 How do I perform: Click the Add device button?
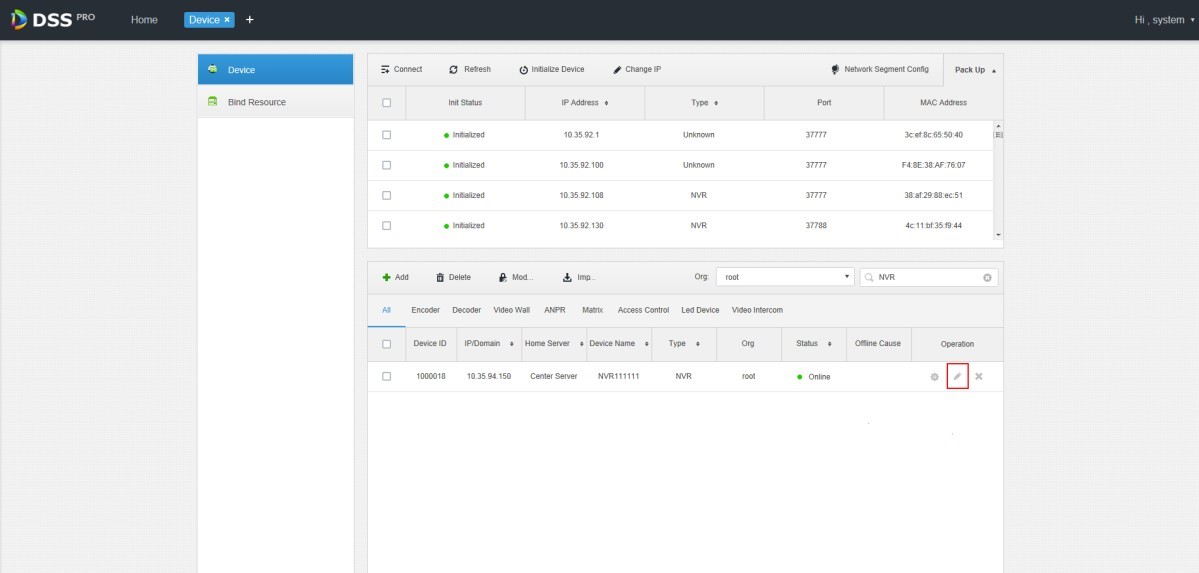pyautogui.click(x=396, y=277)
